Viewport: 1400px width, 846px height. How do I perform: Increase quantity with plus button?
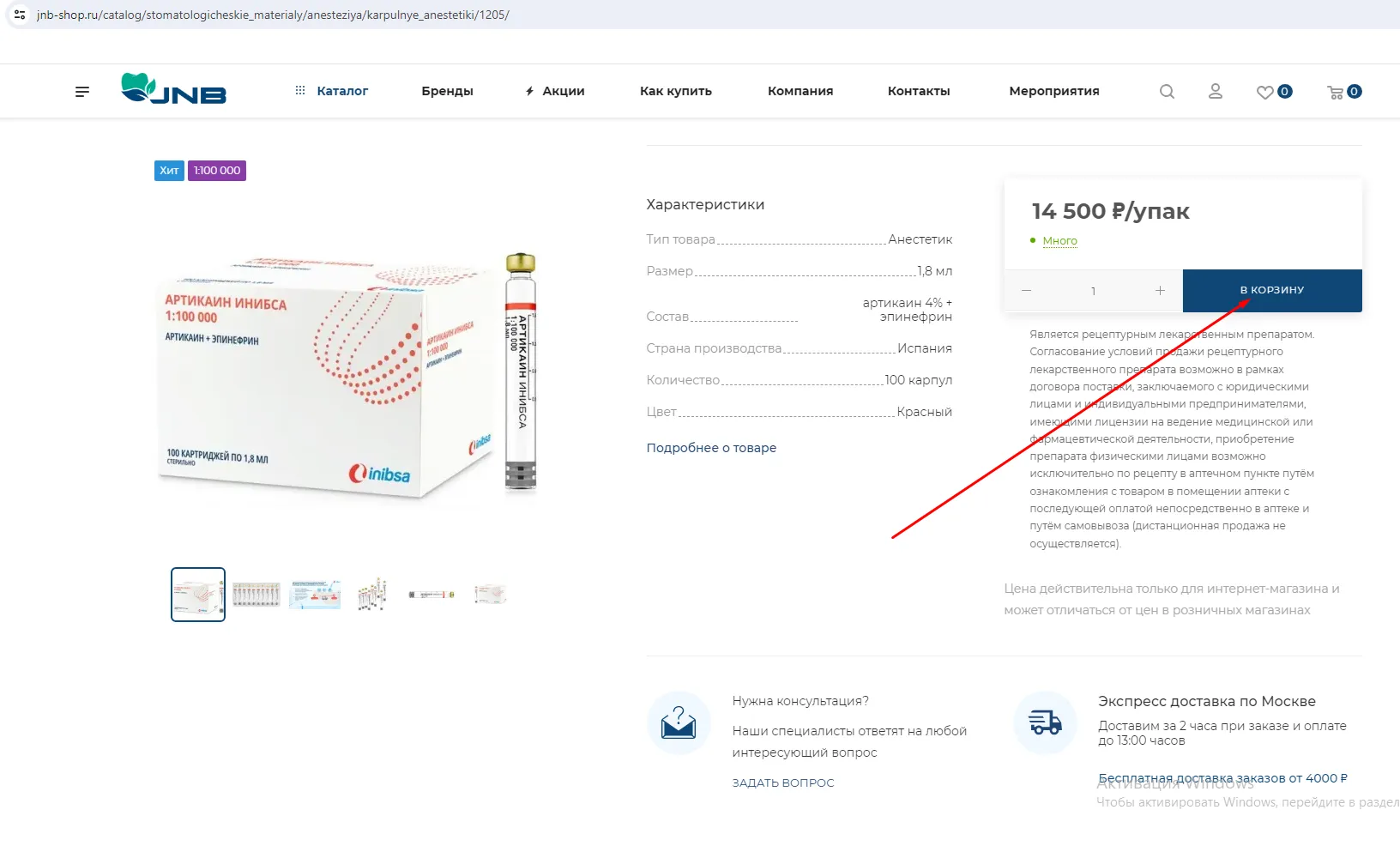(x=1160, y=291)
